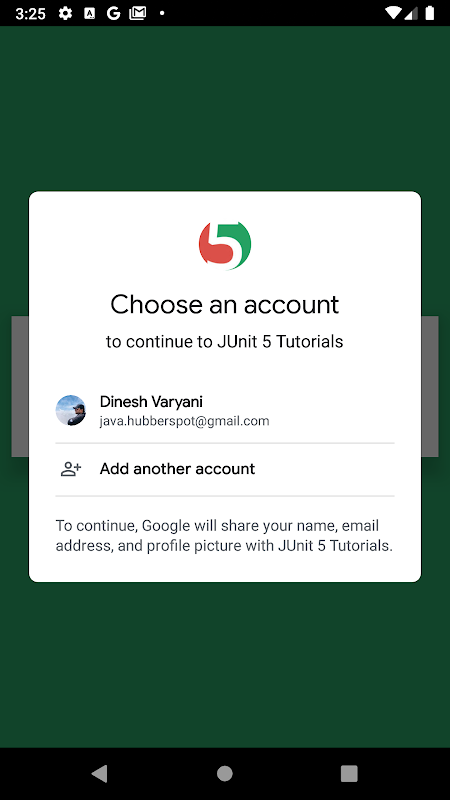Tap the Google G status bar icon

pos(113,13)
